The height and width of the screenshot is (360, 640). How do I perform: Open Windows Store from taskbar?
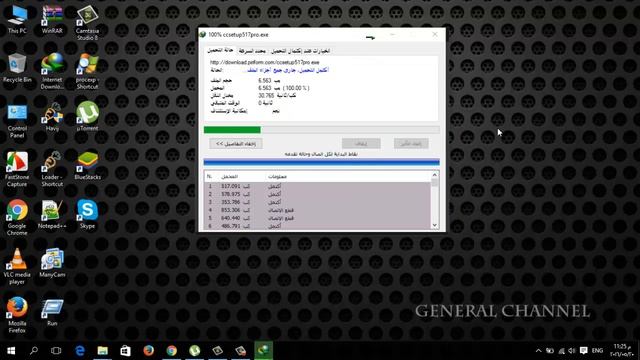pos(125,351)
